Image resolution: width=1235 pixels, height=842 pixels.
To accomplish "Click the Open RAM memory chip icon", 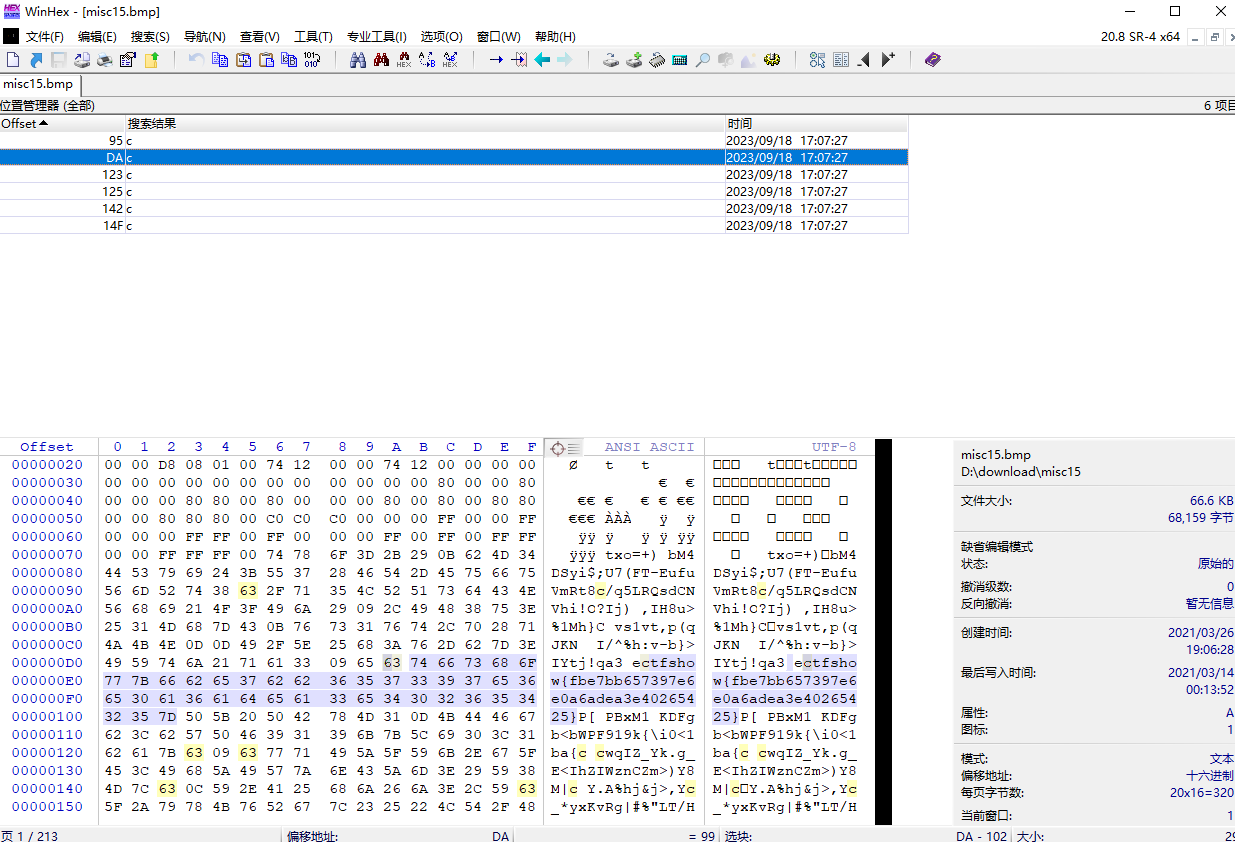I will click(x=657, y=60).
